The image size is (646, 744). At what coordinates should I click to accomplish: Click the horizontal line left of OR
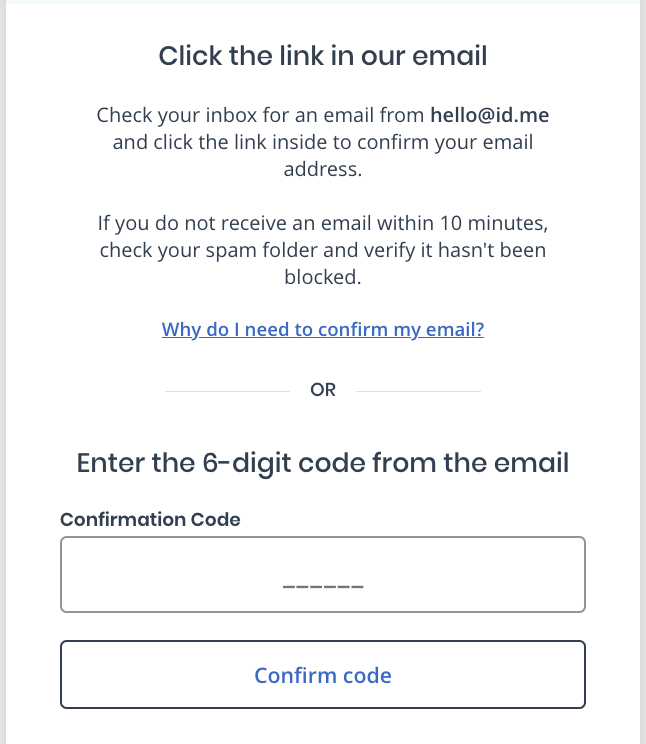coord(230,390)
